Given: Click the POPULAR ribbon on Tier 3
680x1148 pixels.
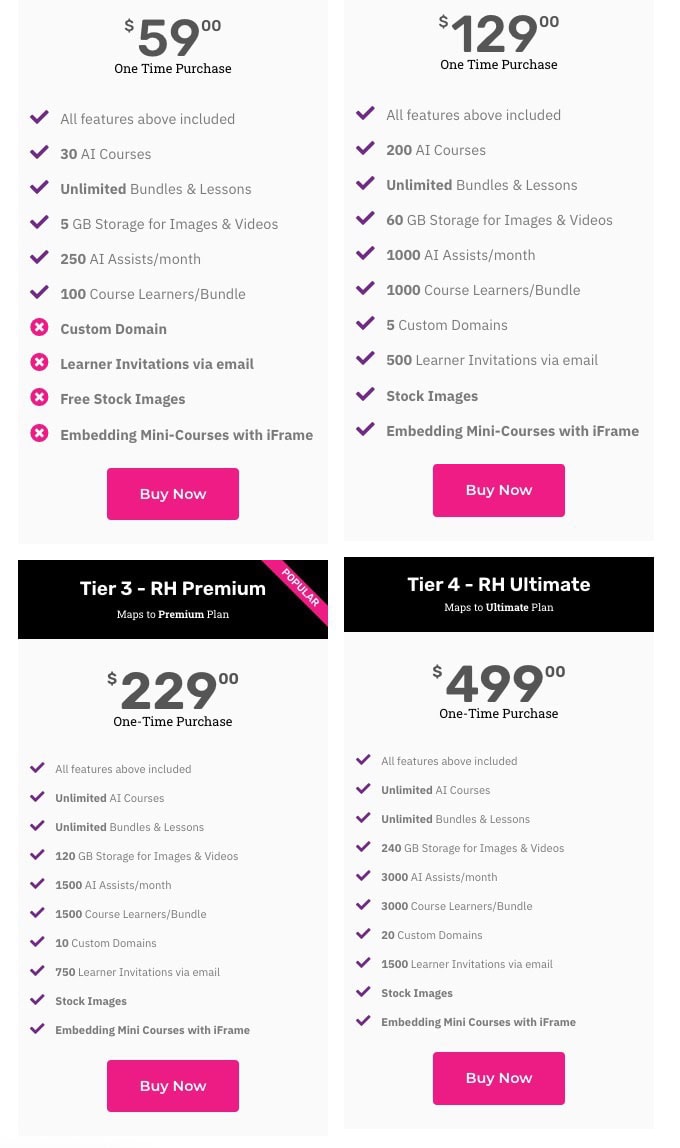Looking at the screenshot, I should point(301,587).
